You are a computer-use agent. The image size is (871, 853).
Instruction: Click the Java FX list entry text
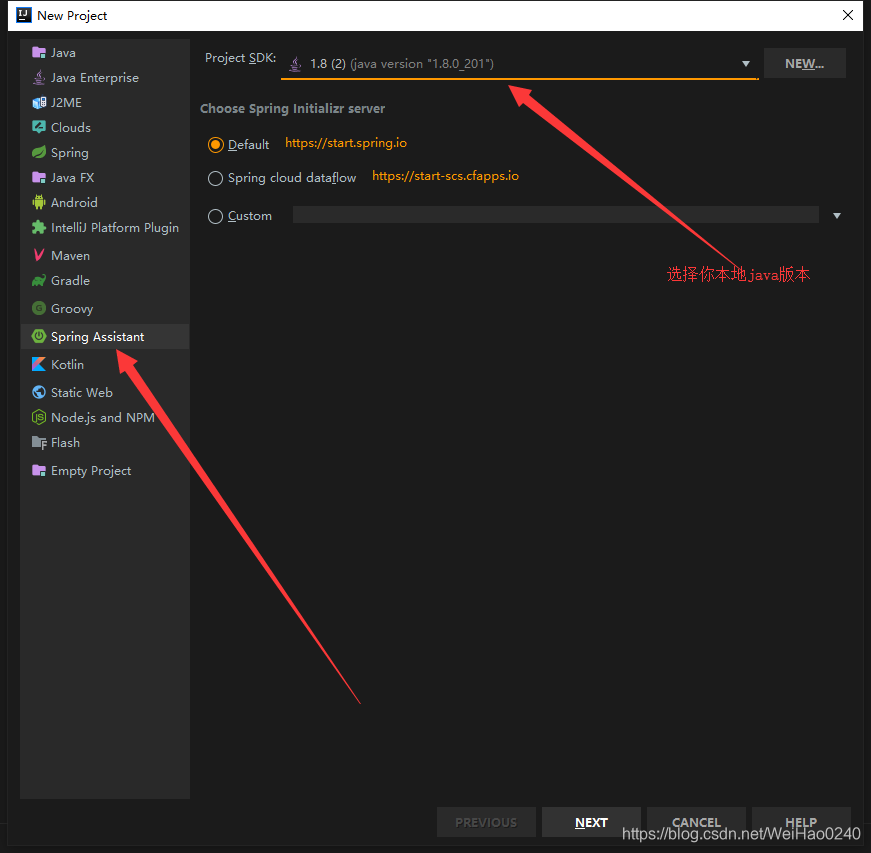73,178
